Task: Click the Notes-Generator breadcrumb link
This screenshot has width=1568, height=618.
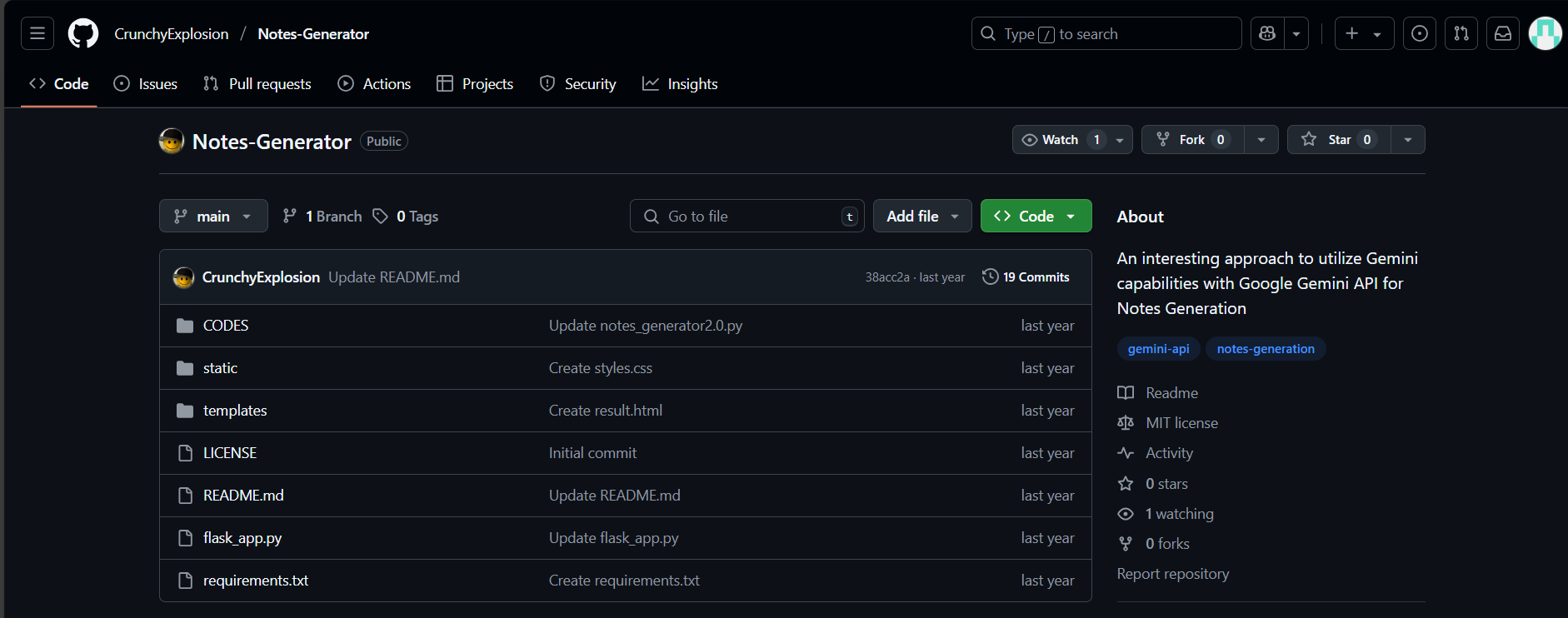Action: click(x=313, y=34)
